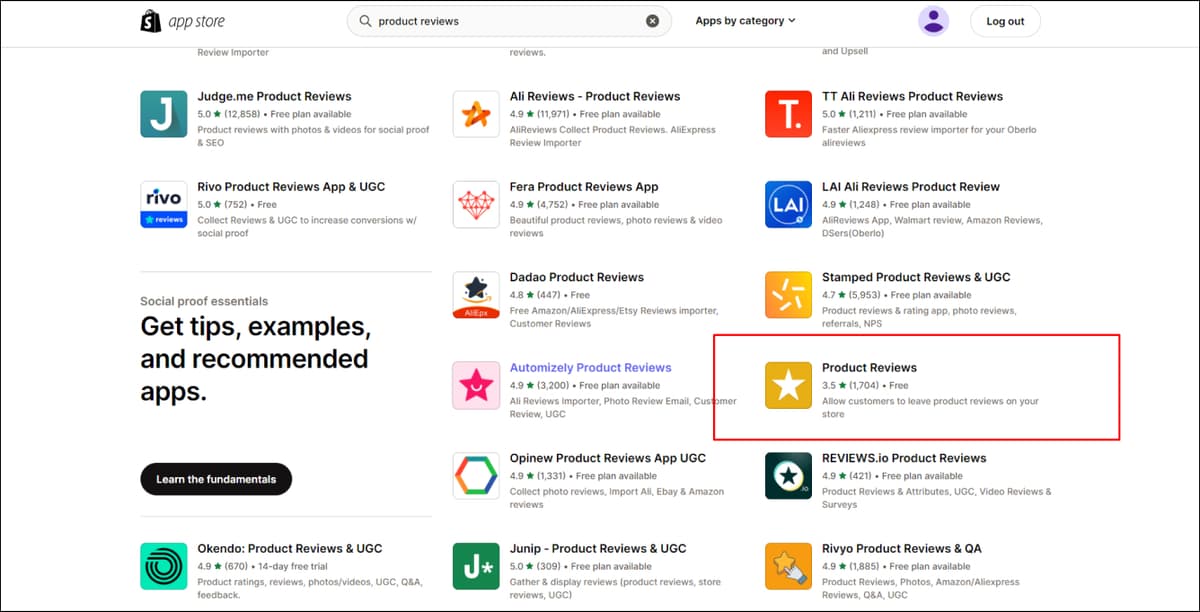
Task: Open the Fera heart app icon
Action: click(x=476, y=204)
